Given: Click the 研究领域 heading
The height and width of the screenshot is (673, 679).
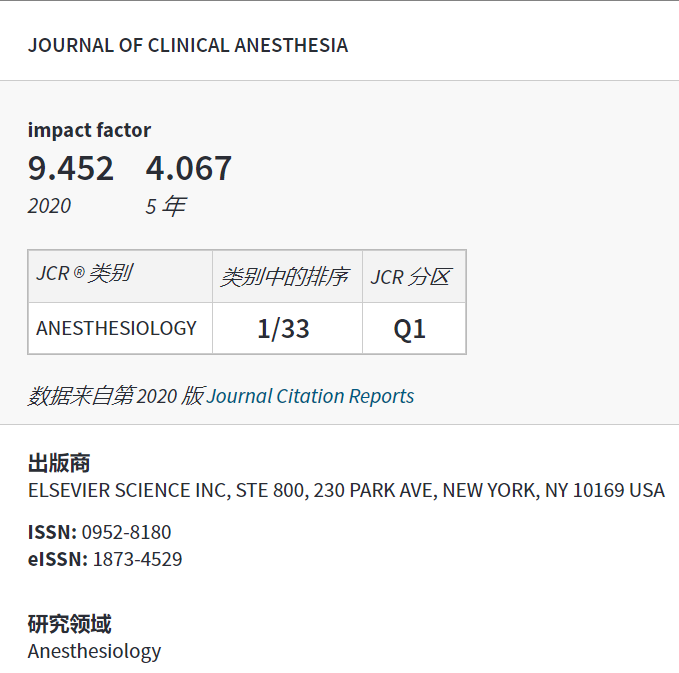Looking at the screenshot, I should [69, 625].
